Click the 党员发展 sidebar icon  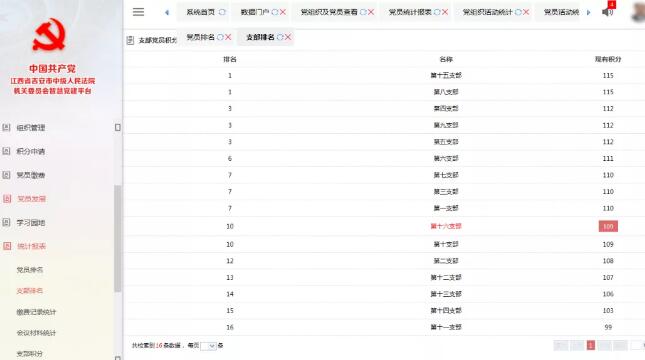(7, 199)
